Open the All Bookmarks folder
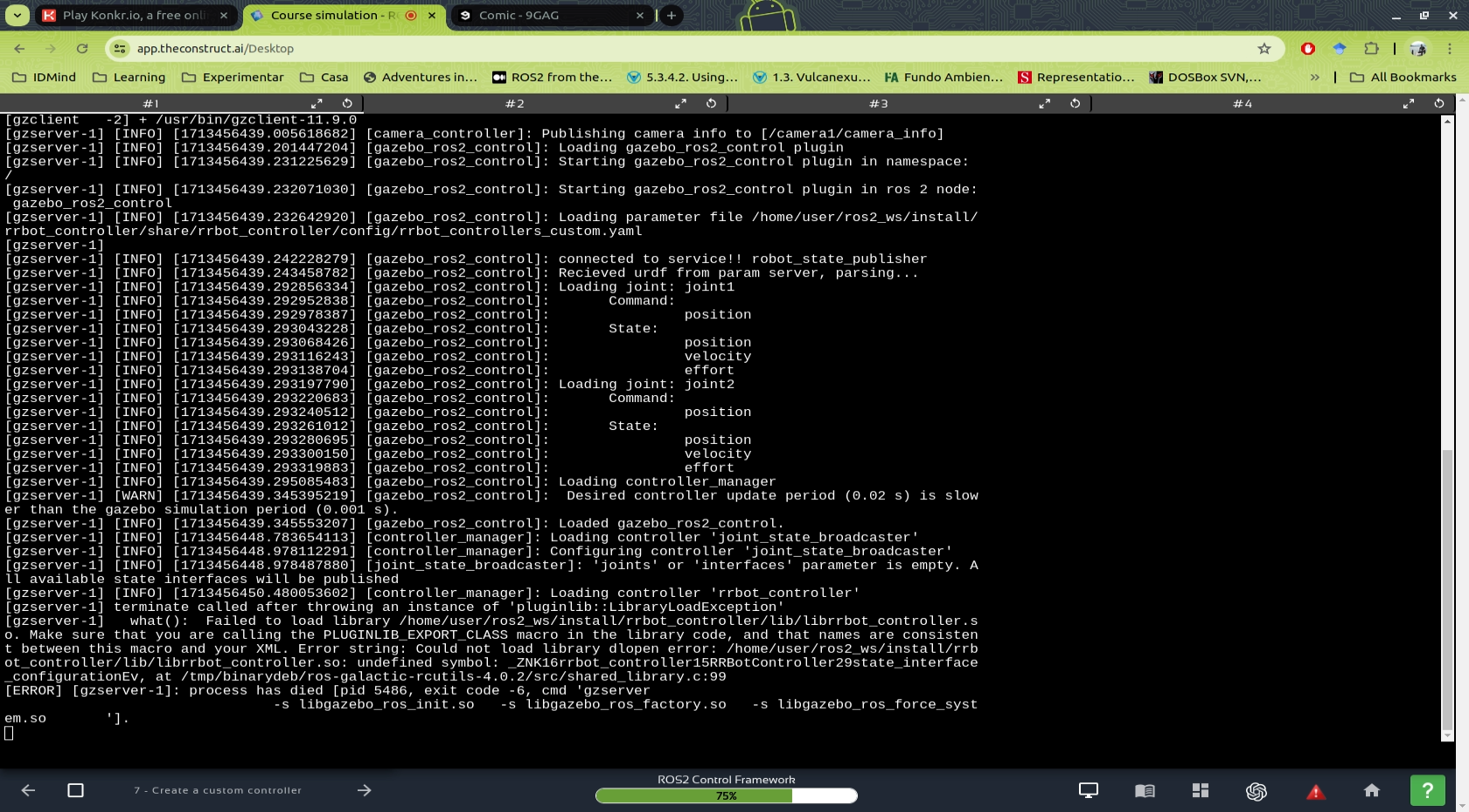The image size is (1469, 812). click(x=1403, y=77)
